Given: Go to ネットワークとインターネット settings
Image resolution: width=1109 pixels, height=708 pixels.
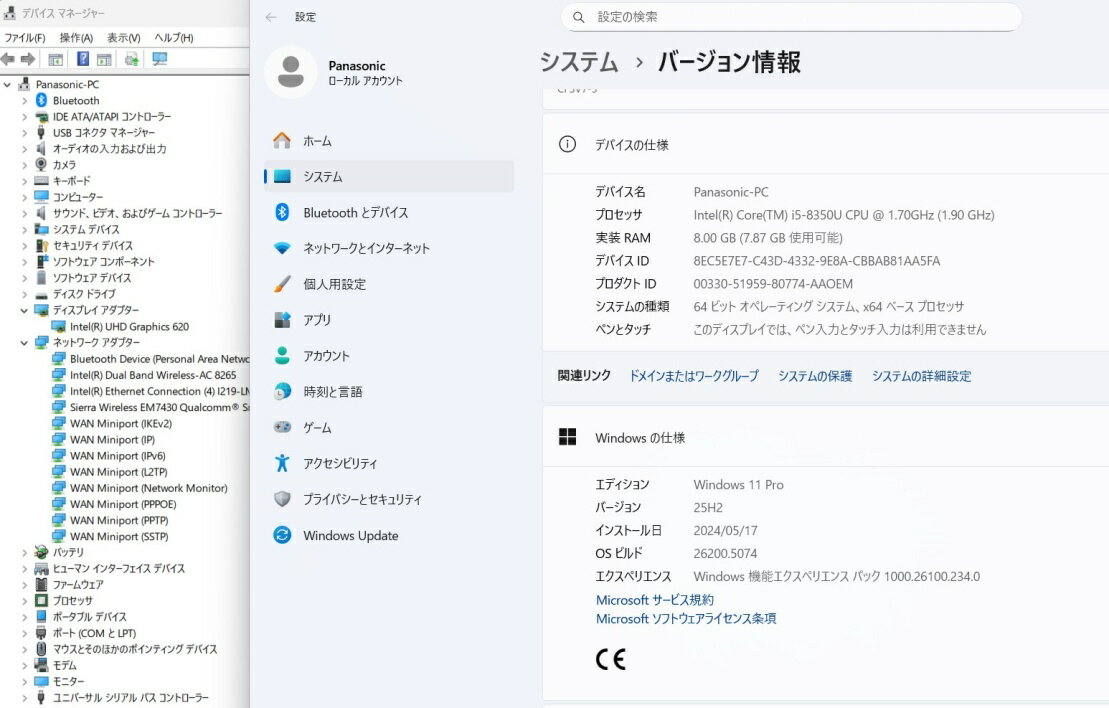Looking at the screenshot, I should click(x=366, y=248).
